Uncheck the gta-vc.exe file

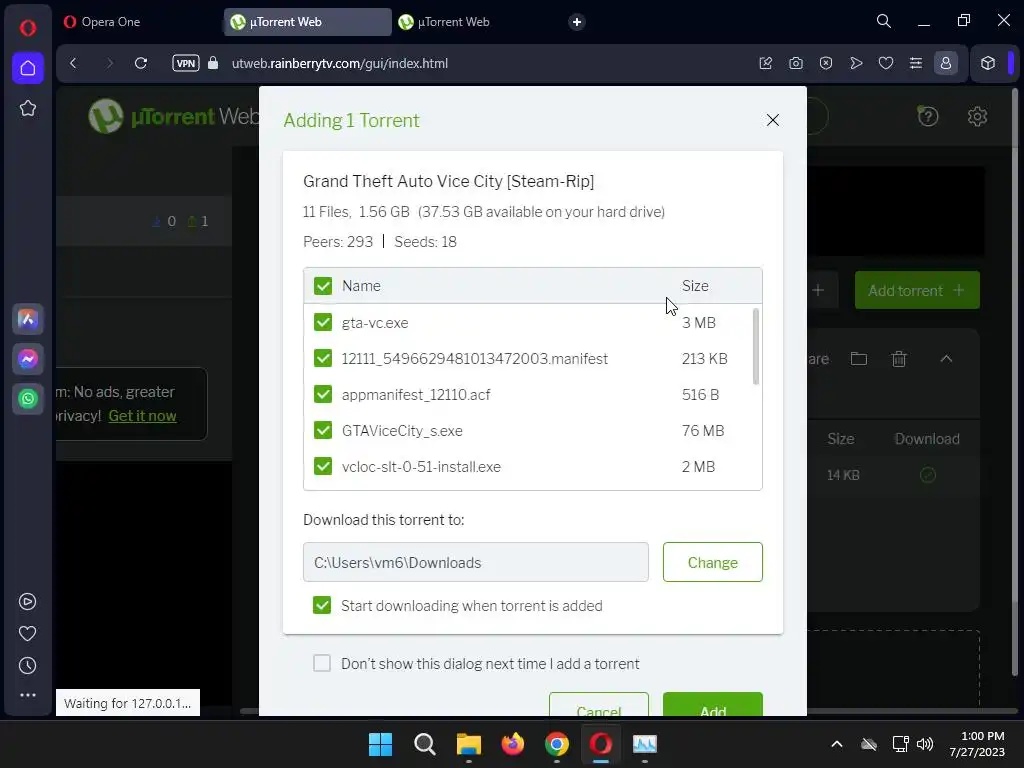tap(323, 323)
